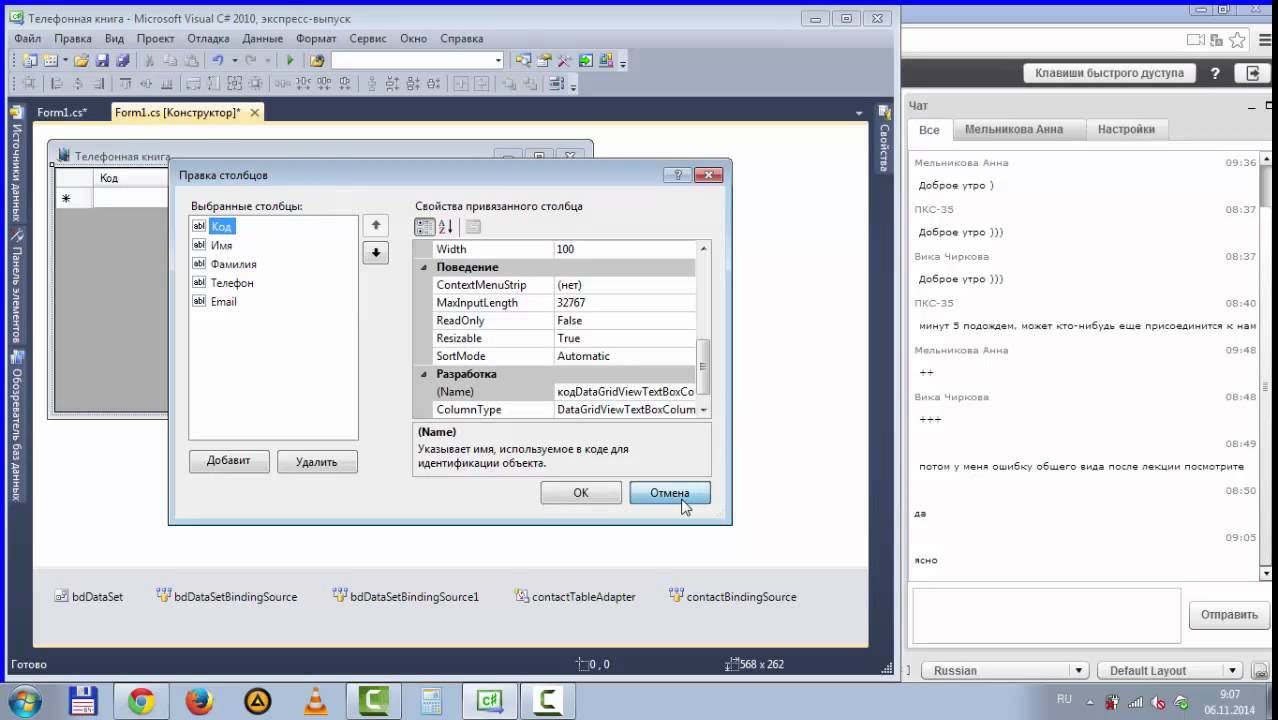Open the solution configuration combo box dropdown
The image size is (1278, 720).
pos(498,60)
